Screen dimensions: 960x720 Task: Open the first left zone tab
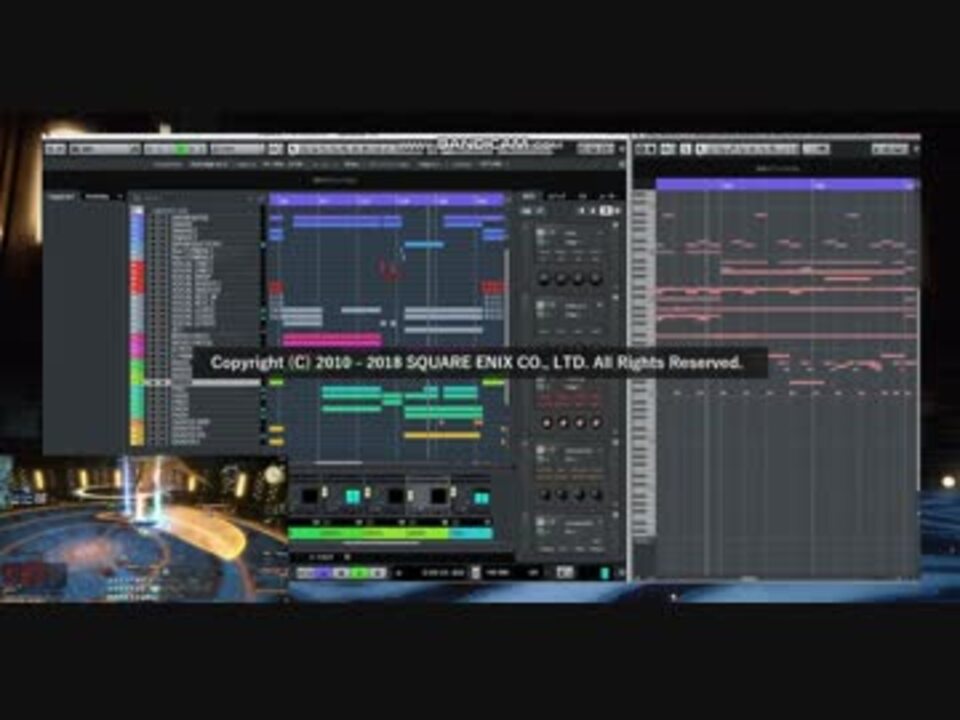(x=61, y=197)
